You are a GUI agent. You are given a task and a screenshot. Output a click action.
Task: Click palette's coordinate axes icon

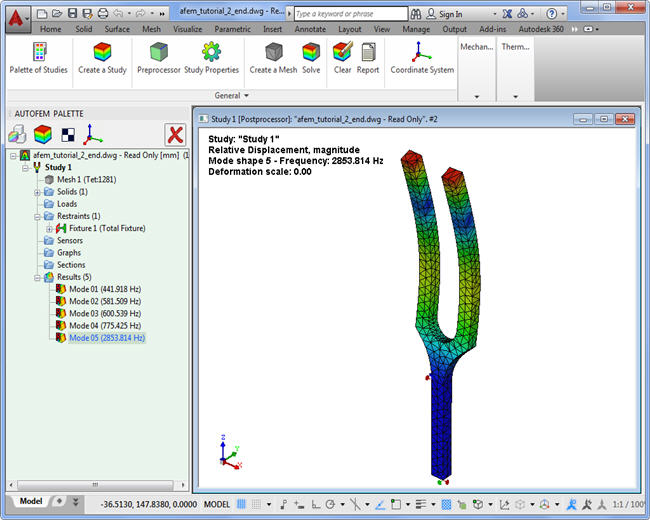(92, 135)
